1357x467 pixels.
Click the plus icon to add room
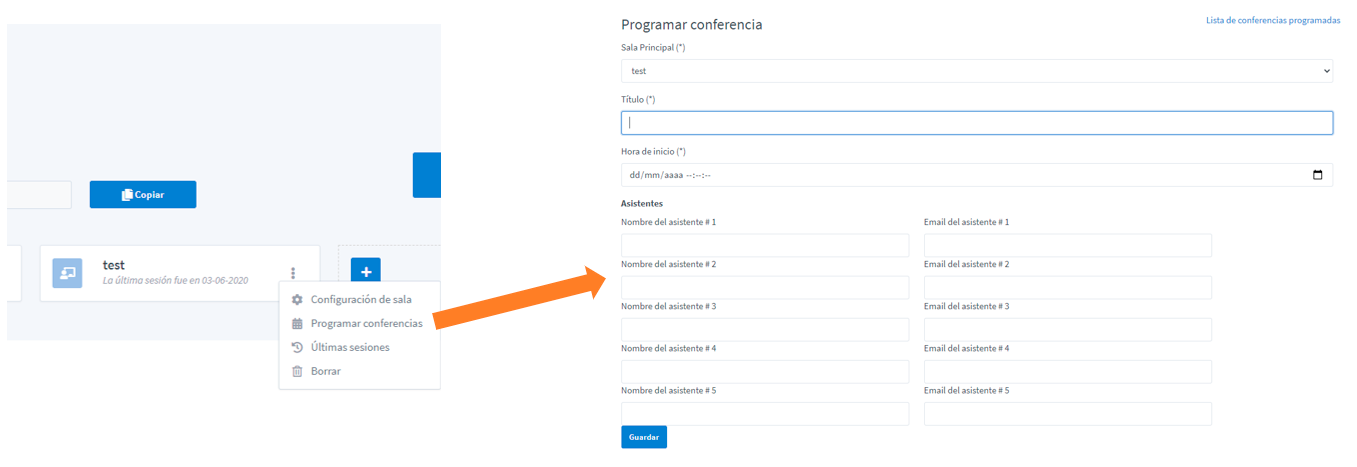[x=366, y=272]
